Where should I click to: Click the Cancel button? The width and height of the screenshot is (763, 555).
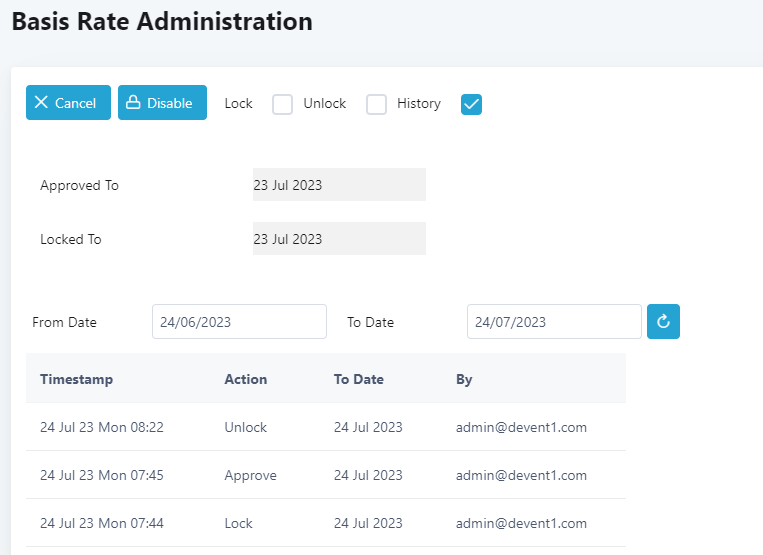(x=68, y=103)
